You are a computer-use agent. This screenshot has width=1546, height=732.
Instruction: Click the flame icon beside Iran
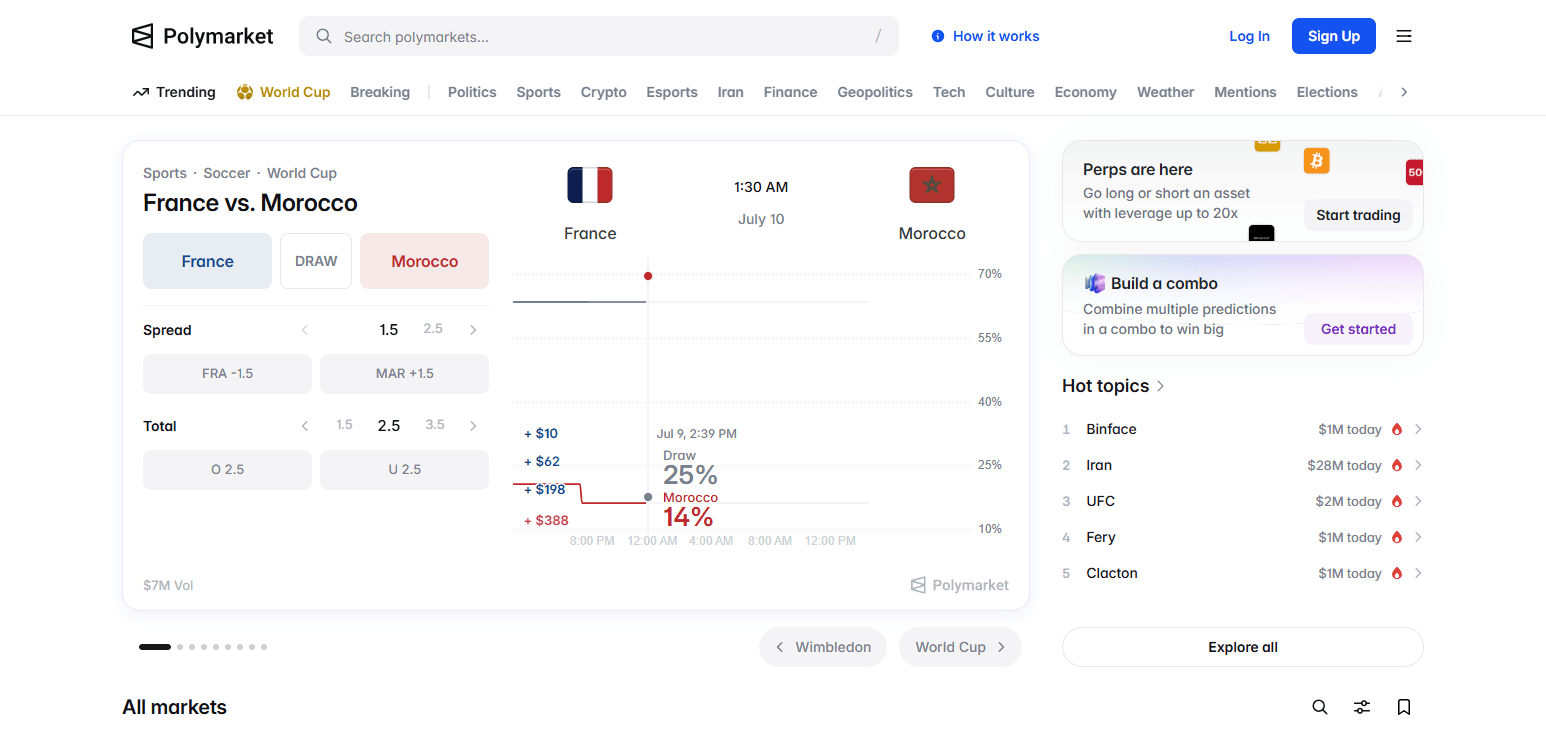point(1397,465)
